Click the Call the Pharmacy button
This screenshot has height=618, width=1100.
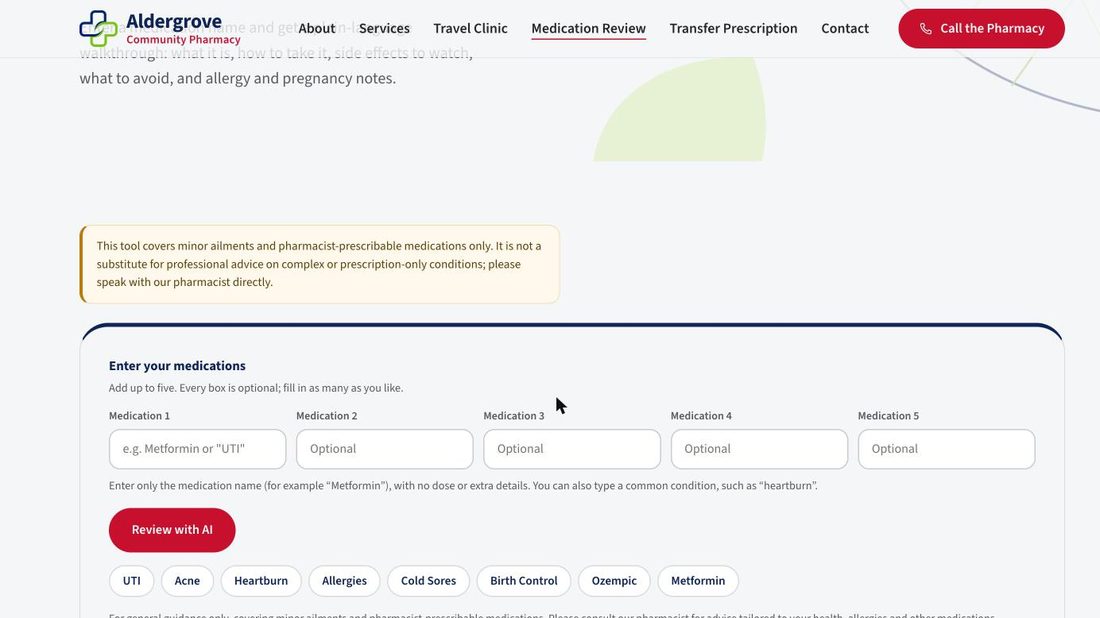981,29
